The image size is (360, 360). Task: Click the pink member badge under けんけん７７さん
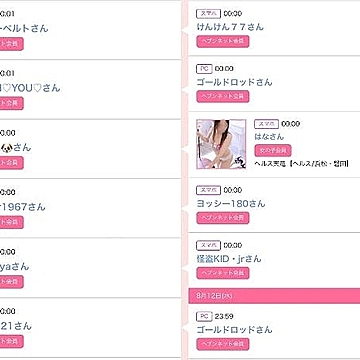pyautogui.click(x=223, y=41)
